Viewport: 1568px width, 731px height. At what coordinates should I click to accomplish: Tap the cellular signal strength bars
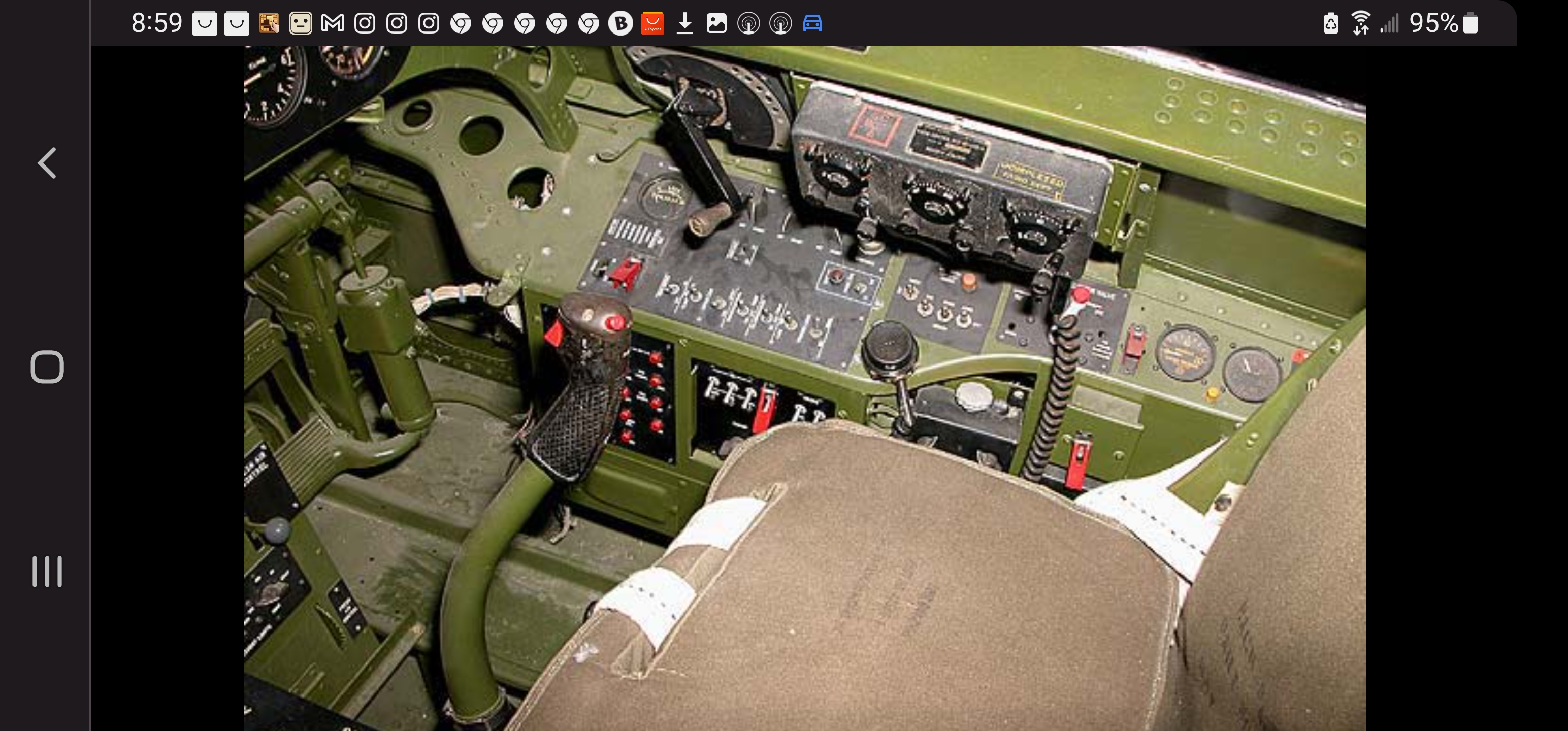click(x=1389, y=23)
